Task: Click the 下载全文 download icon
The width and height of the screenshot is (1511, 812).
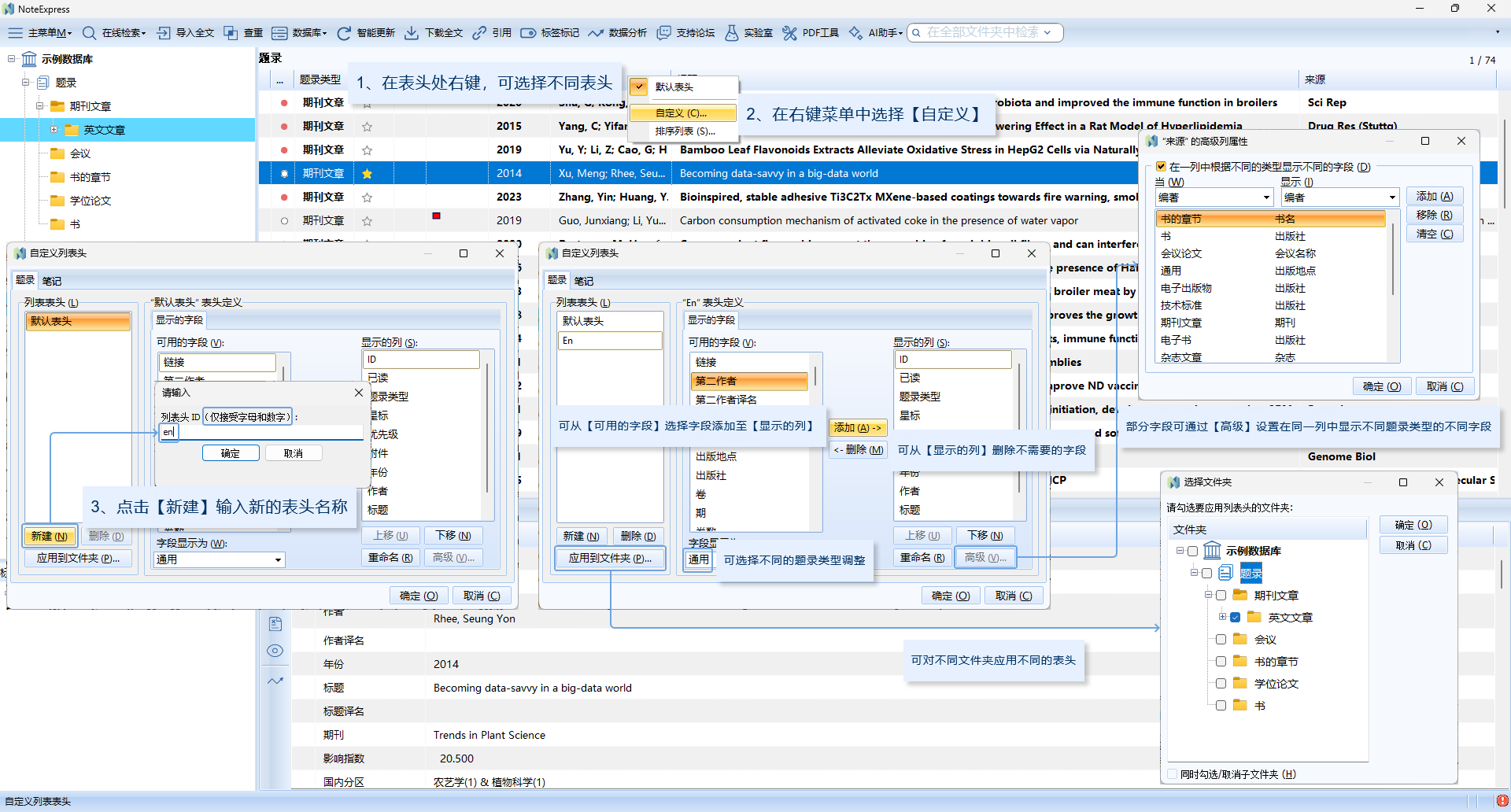Action: (x=412, y=33)
